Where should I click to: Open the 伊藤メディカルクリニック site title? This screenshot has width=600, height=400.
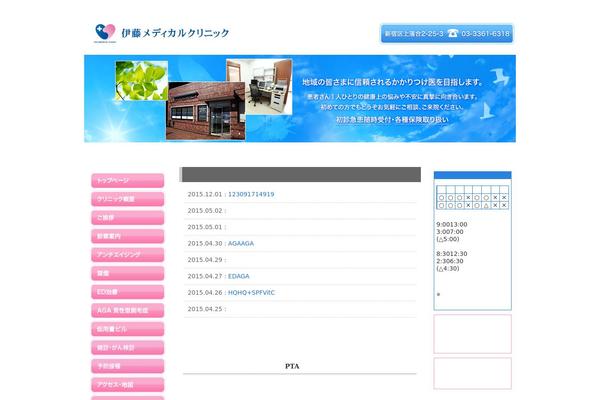(x=175, y=33)
